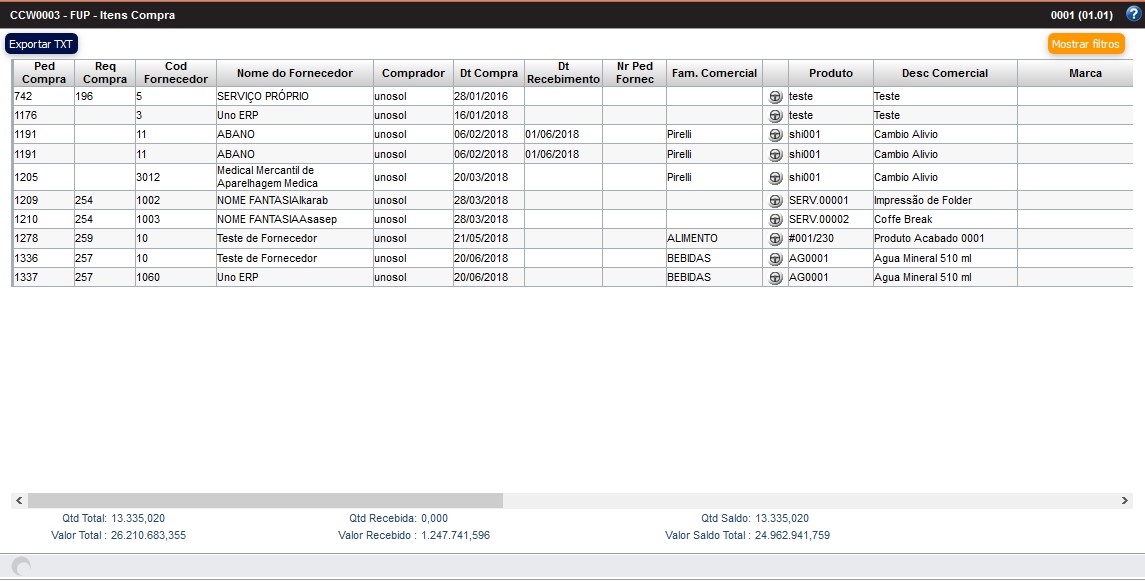Click the item icon beside product #001/230
Viewport: 1145px width, 581px height.
pyautogui.click(x=775, y=239)
